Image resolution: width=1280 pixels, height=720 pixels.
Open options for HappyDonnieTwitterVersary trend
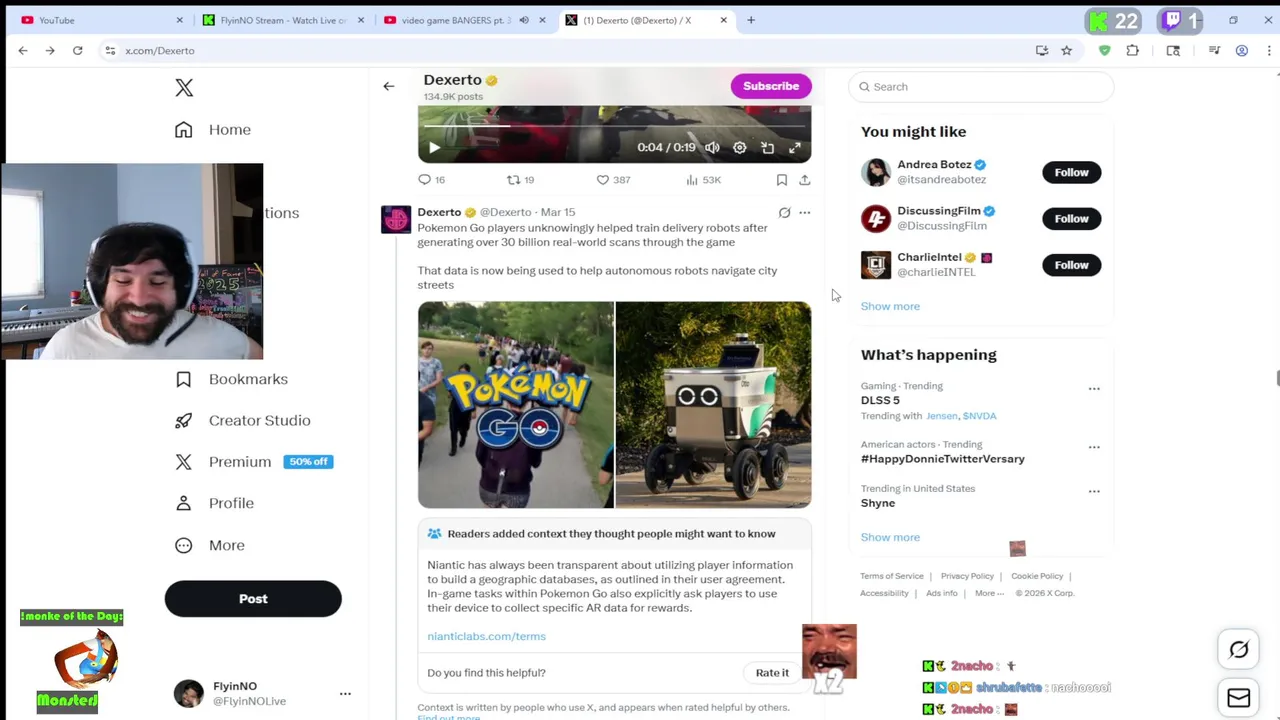tap(1094, 447)
